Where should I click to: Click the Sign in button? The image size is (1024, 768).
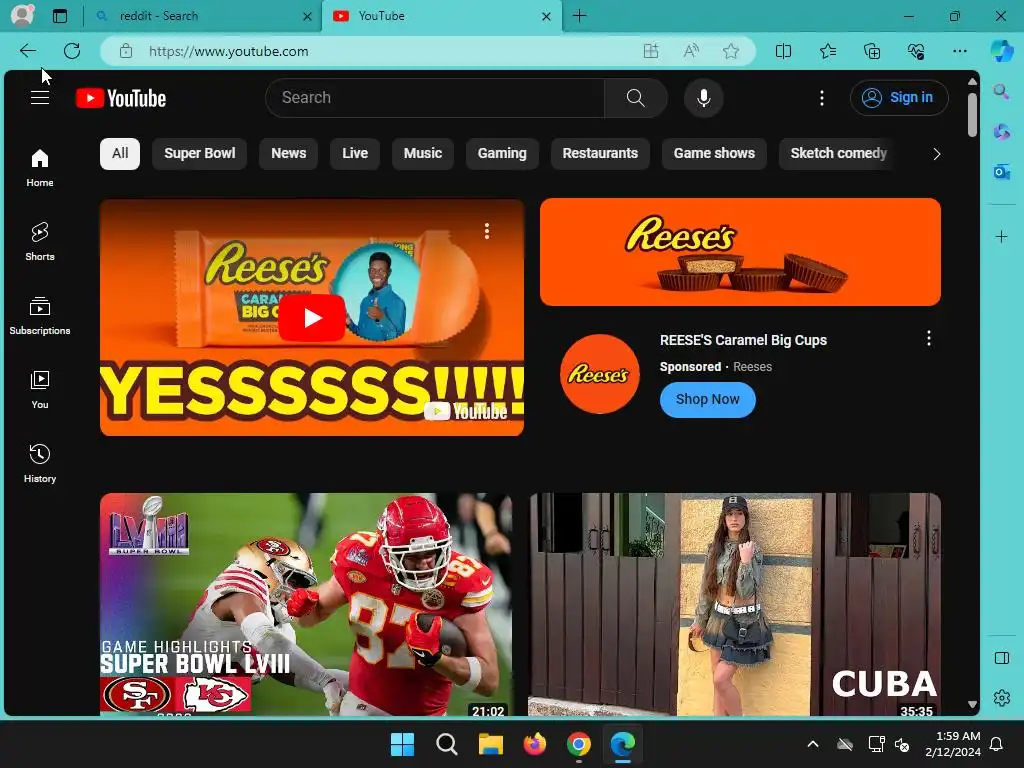point(899,98)
